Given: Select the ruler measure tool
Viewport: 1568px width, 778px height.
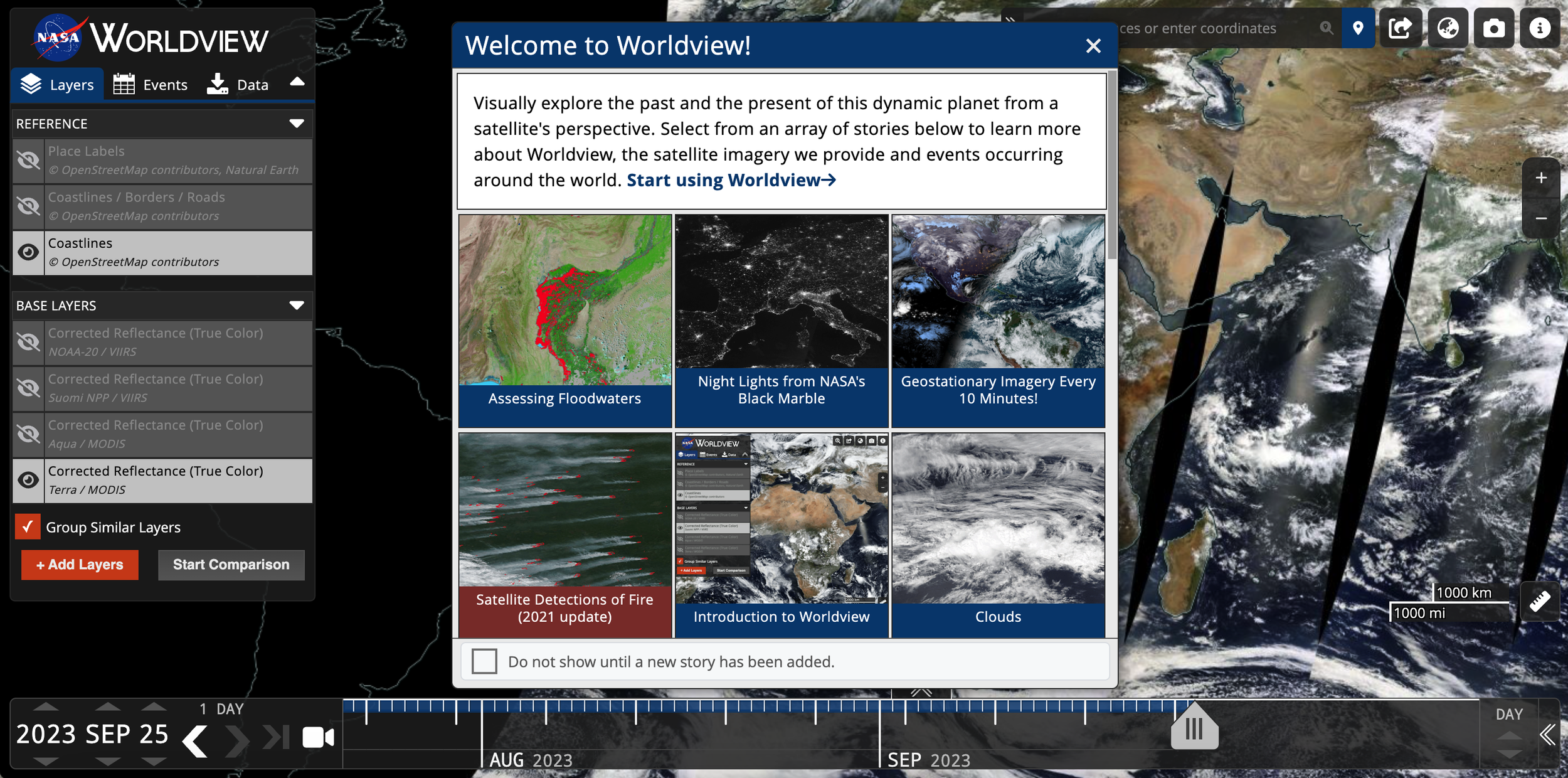Looking at the screenshot, I should click(x=1540, y=601).
